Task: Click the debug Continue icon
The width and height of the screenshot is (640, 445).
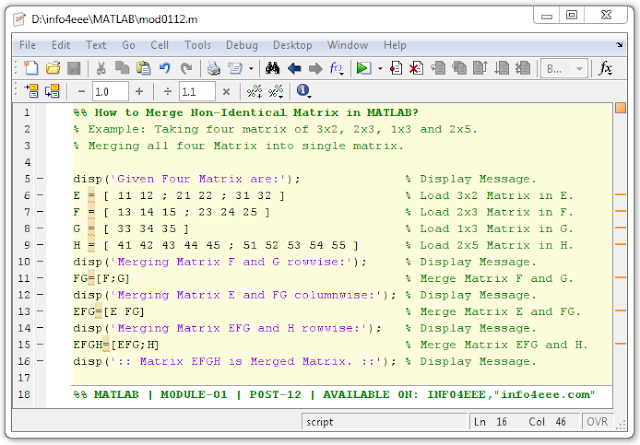Action: tap(502, 68)
